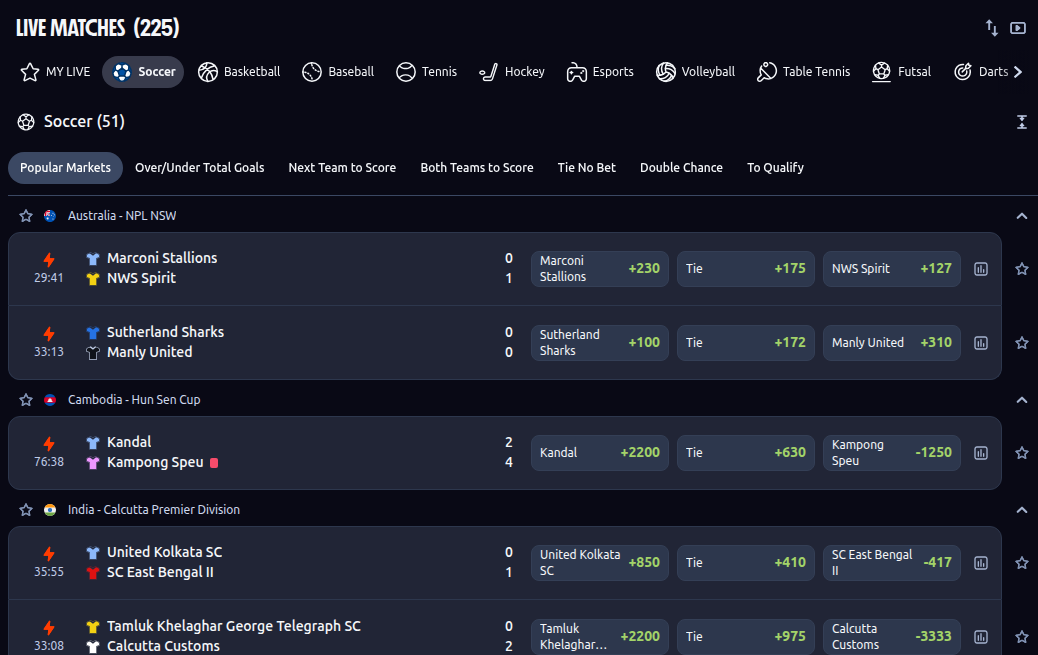Collapse all soccer leagues icon
The height and width of the screenshot is (655, 1038).
(x=1021, y=122)
